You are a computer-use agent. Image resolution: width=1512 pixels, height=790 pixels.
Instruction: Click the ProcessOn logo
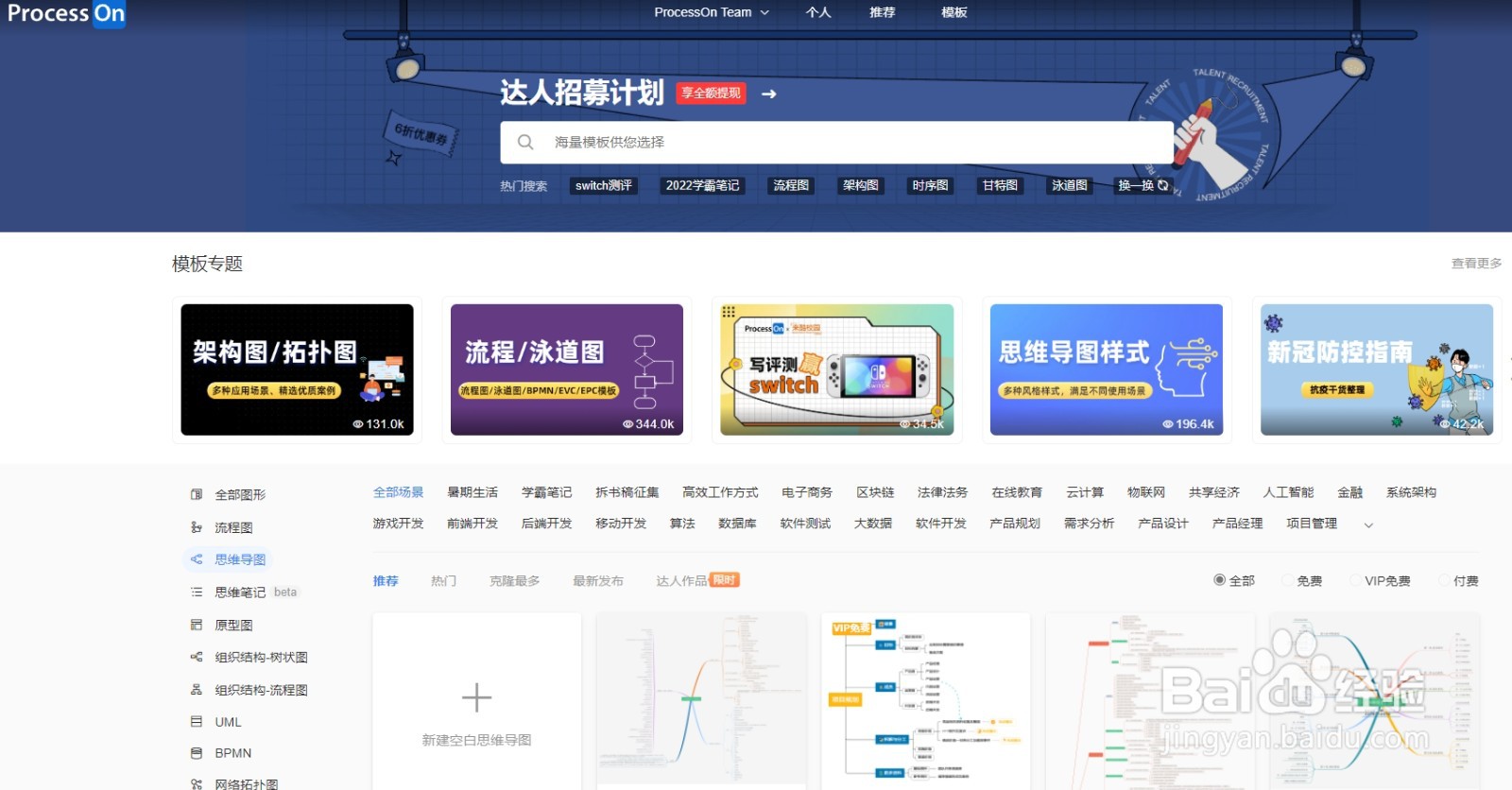point(66,13)
